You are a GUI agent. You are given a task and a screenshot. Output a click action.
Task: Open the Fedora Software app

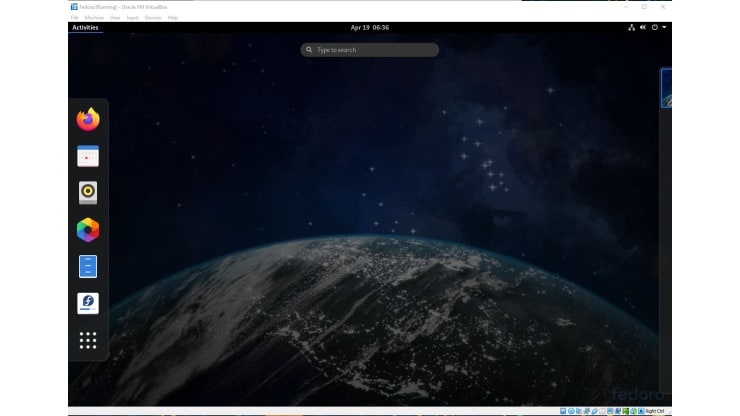[88, 303]
